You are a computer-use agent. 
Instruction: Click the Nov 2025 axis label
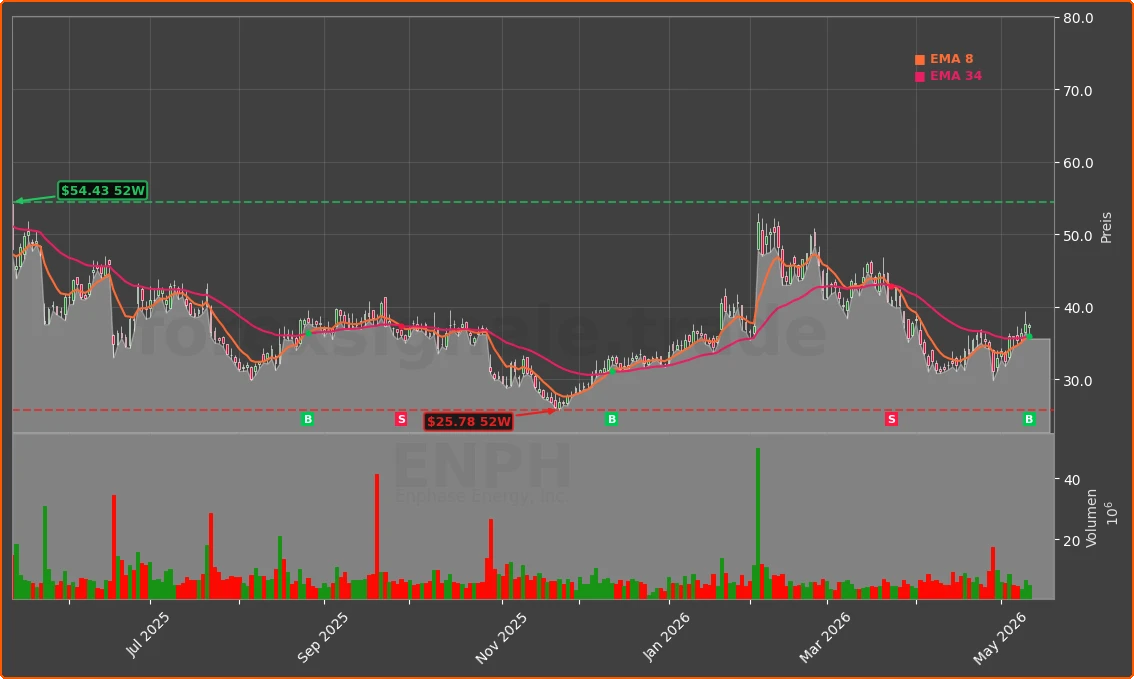tap(500, 639)
